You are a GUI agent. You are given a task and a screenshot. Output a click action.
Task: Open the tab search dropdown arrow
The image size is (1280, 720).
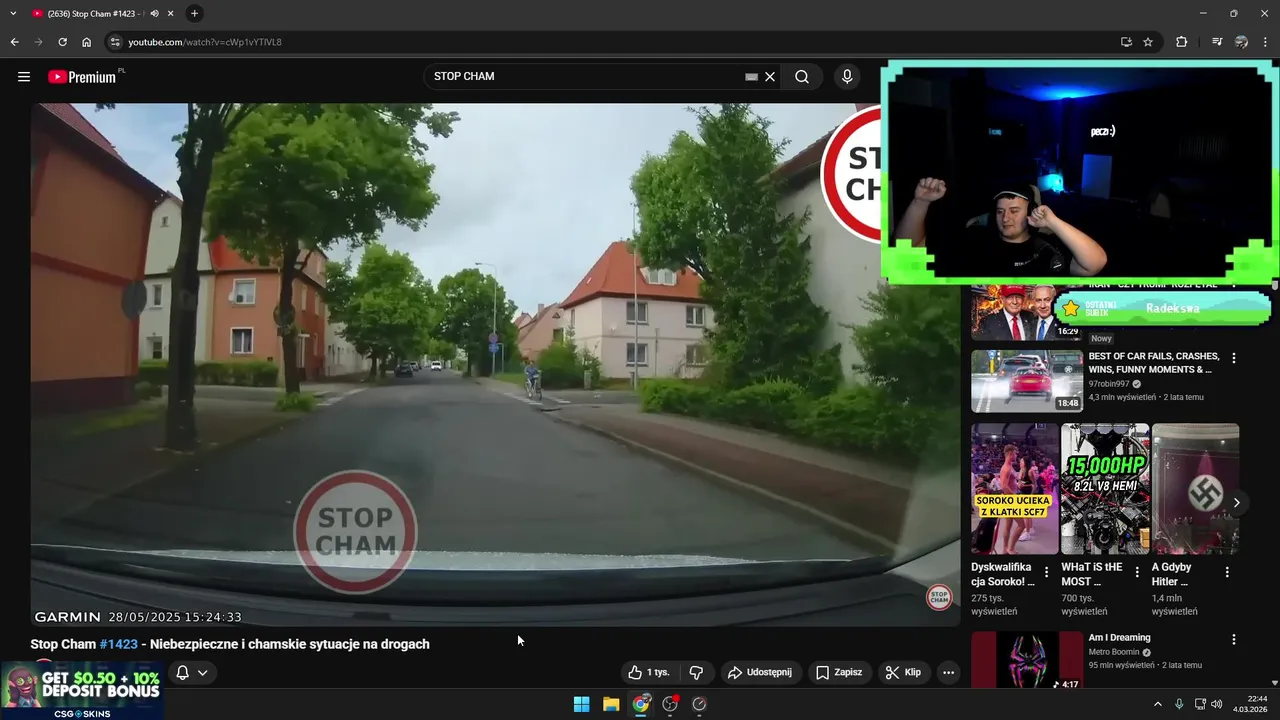(13, 13)
